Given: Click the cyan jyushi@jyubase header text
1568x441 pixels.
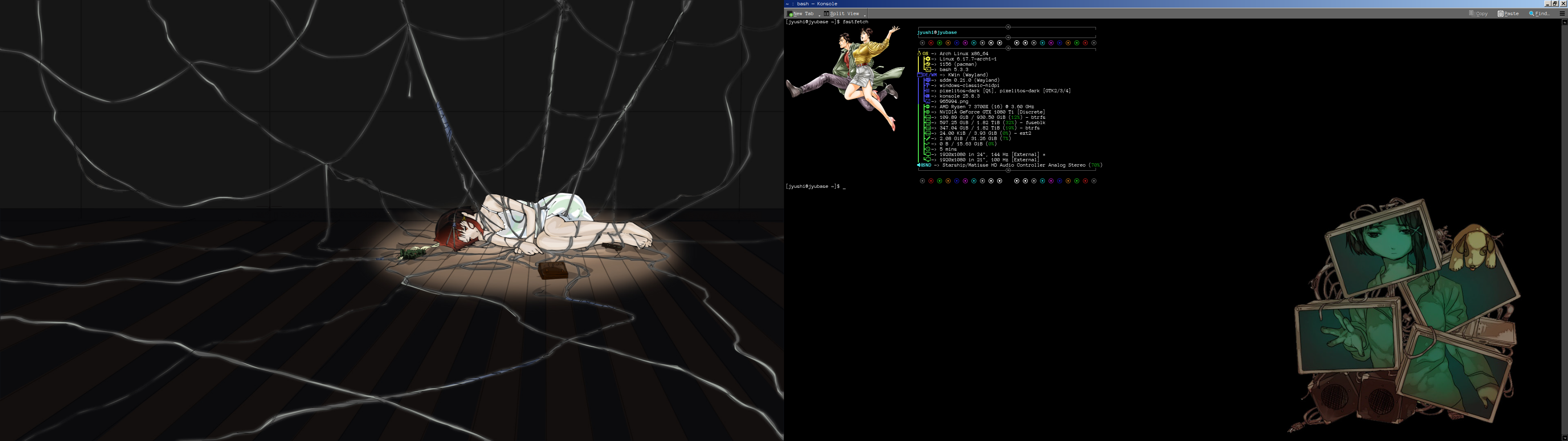Looking at the screenshot, I should pos(937,32).
